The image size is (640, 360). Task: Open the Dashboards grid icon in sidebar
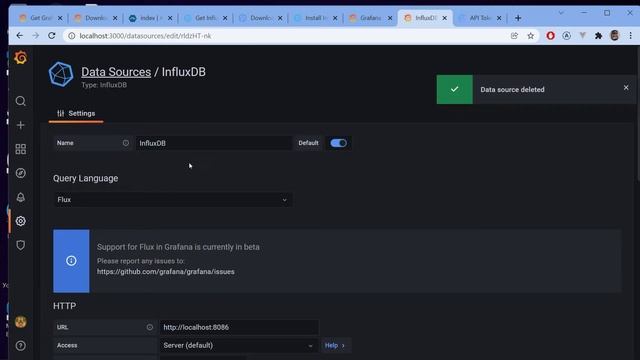(20, 149)
